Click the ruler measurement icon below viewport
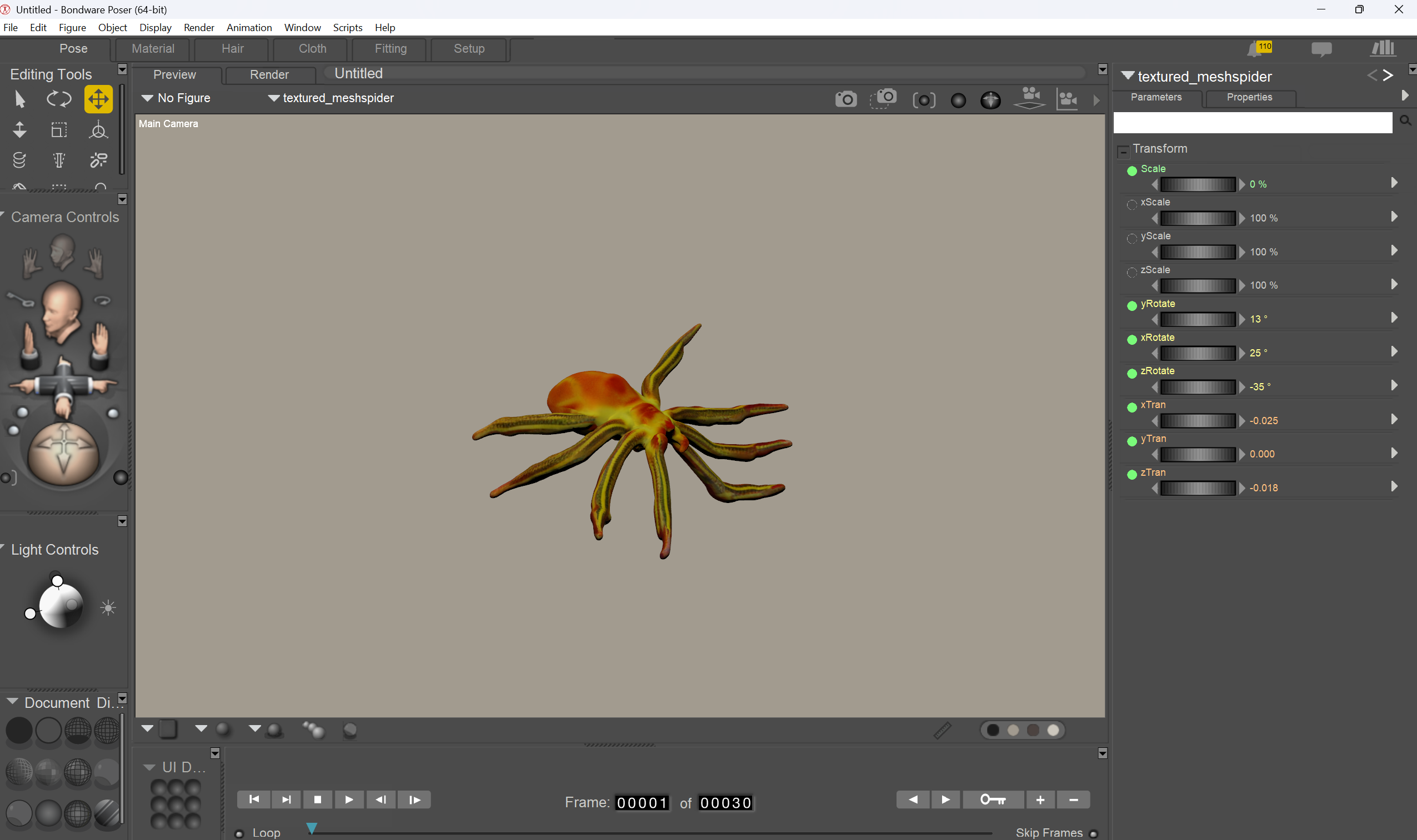1417x840 pixels. (943, 730)
